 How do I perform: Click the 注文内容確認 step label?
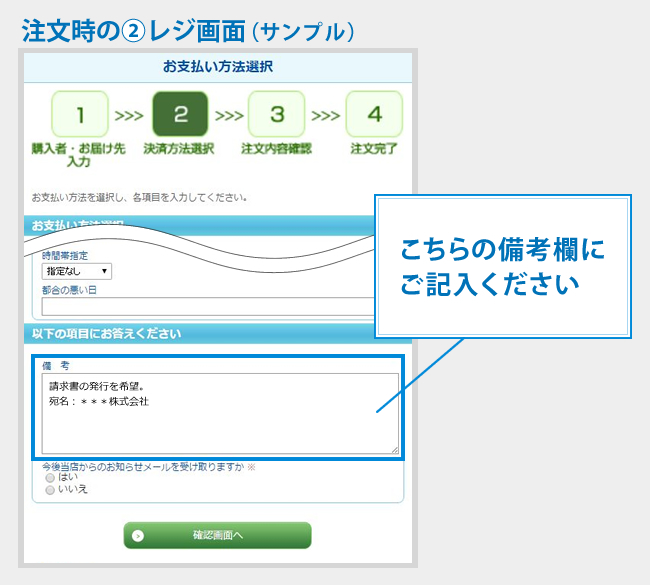click(276, 148)
